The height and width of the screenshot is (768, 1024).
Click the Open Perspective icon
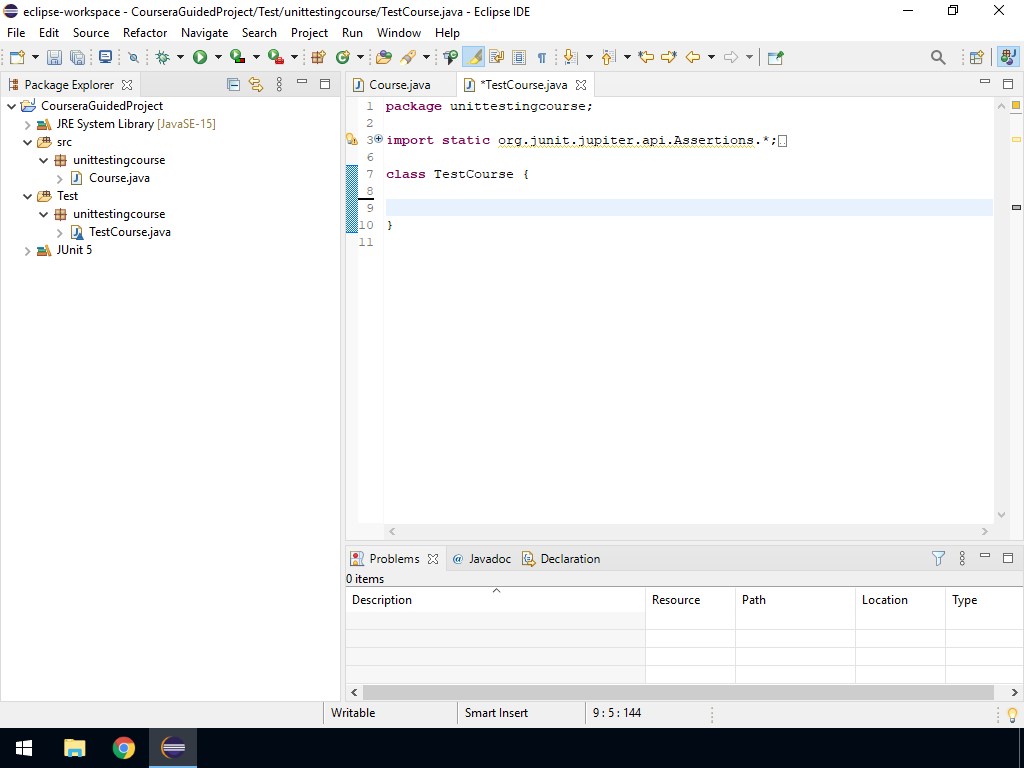point(977,58)
